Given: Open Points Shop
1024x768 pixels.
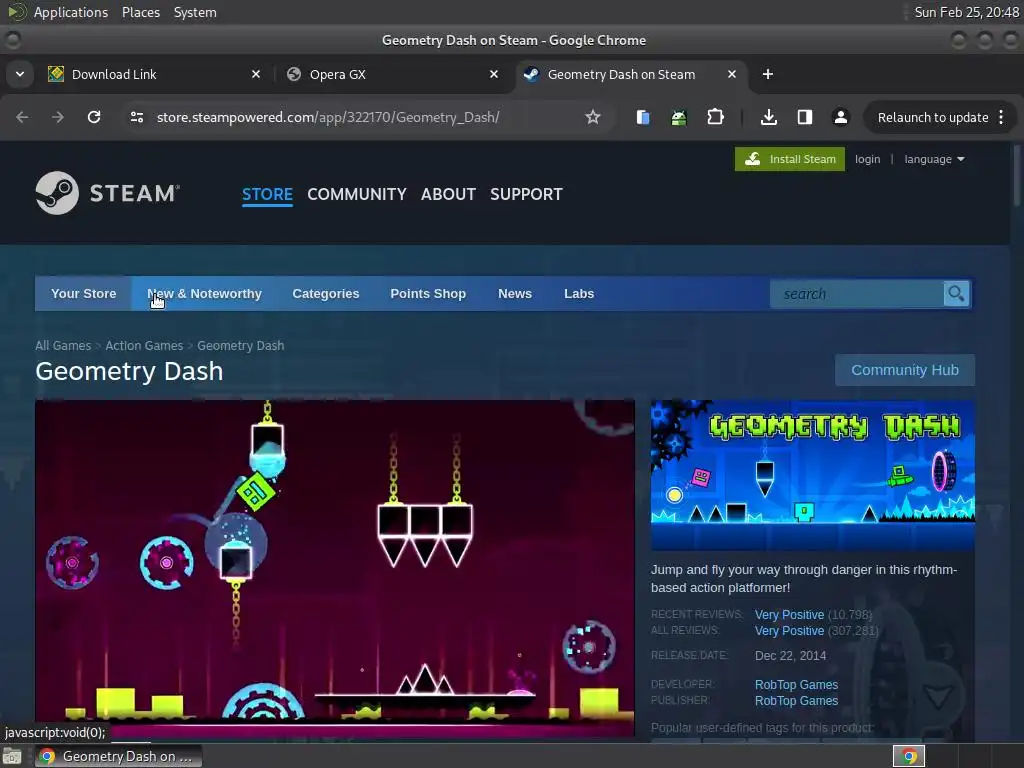Looking at the screenshot, I should pyautogui.click(x=428, y=294).
